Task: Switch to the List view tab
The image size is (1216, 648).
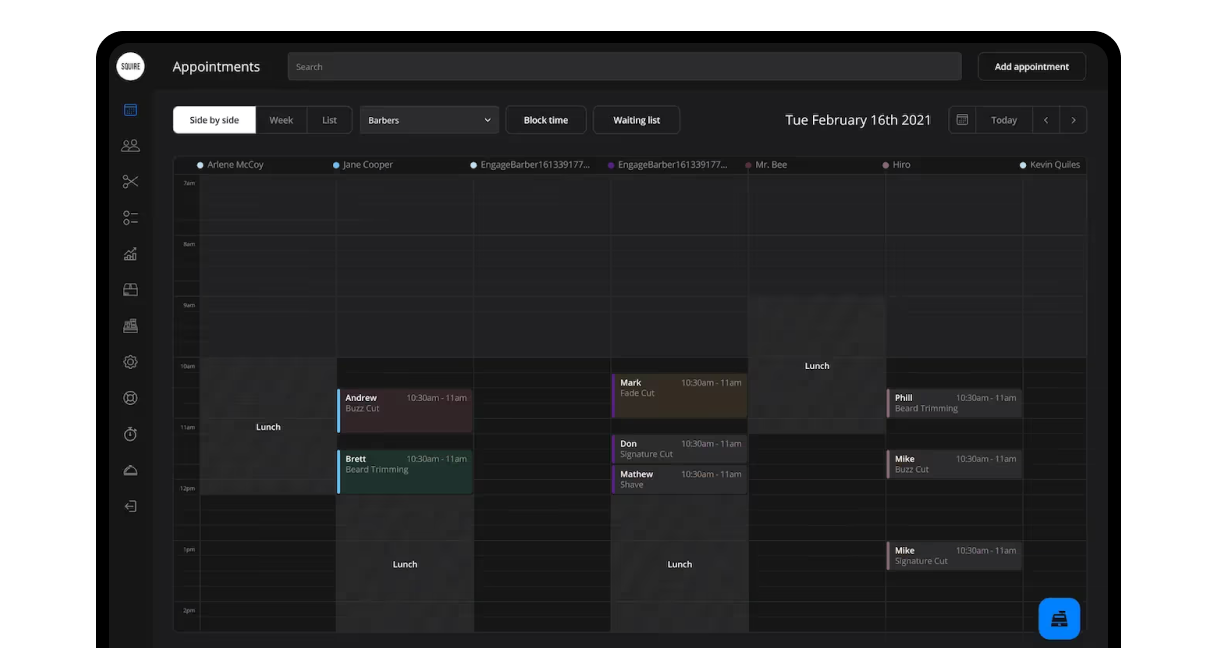Action: (x=329, y=120)
